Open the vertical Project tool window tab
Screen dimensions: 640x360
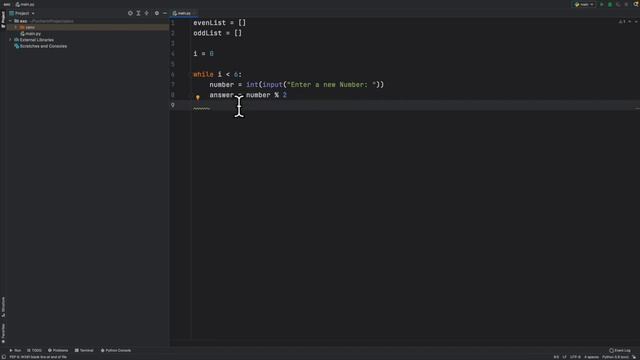[3, 20]
